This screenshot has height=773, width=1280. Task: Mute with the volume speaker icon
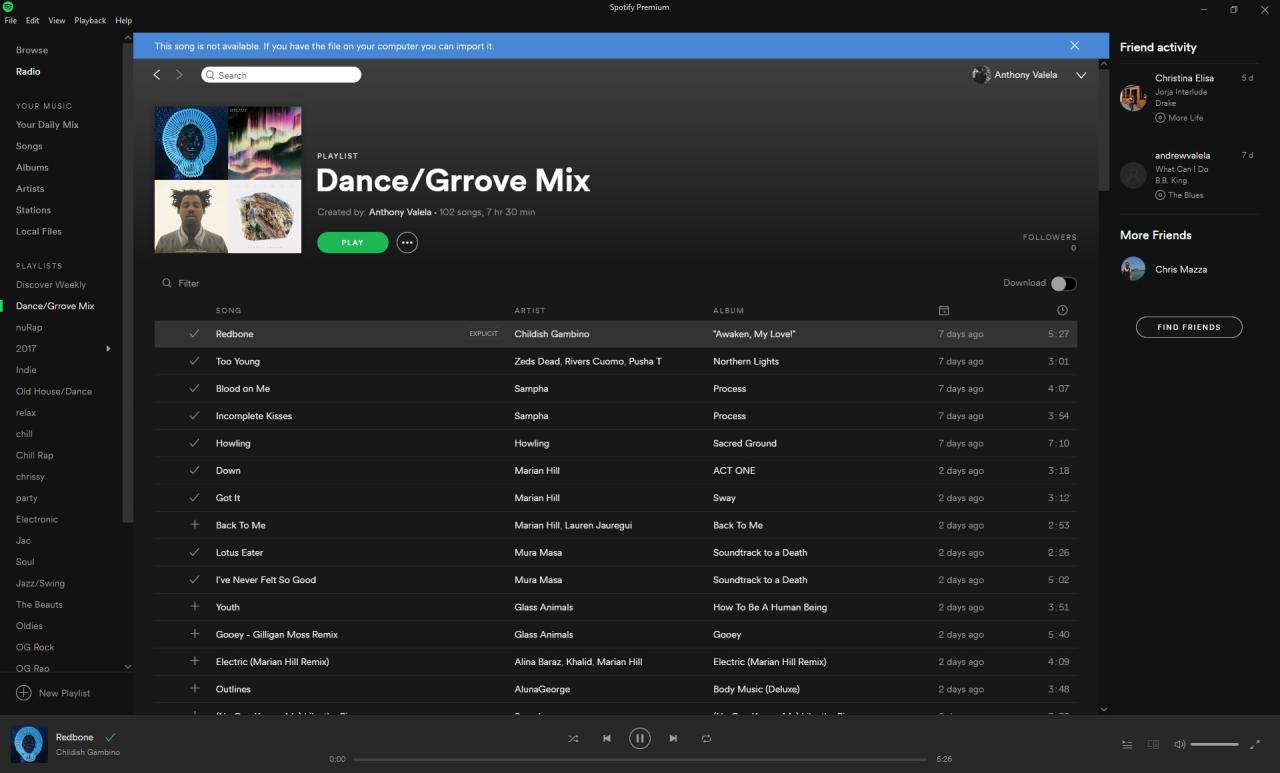point(1179,744)
